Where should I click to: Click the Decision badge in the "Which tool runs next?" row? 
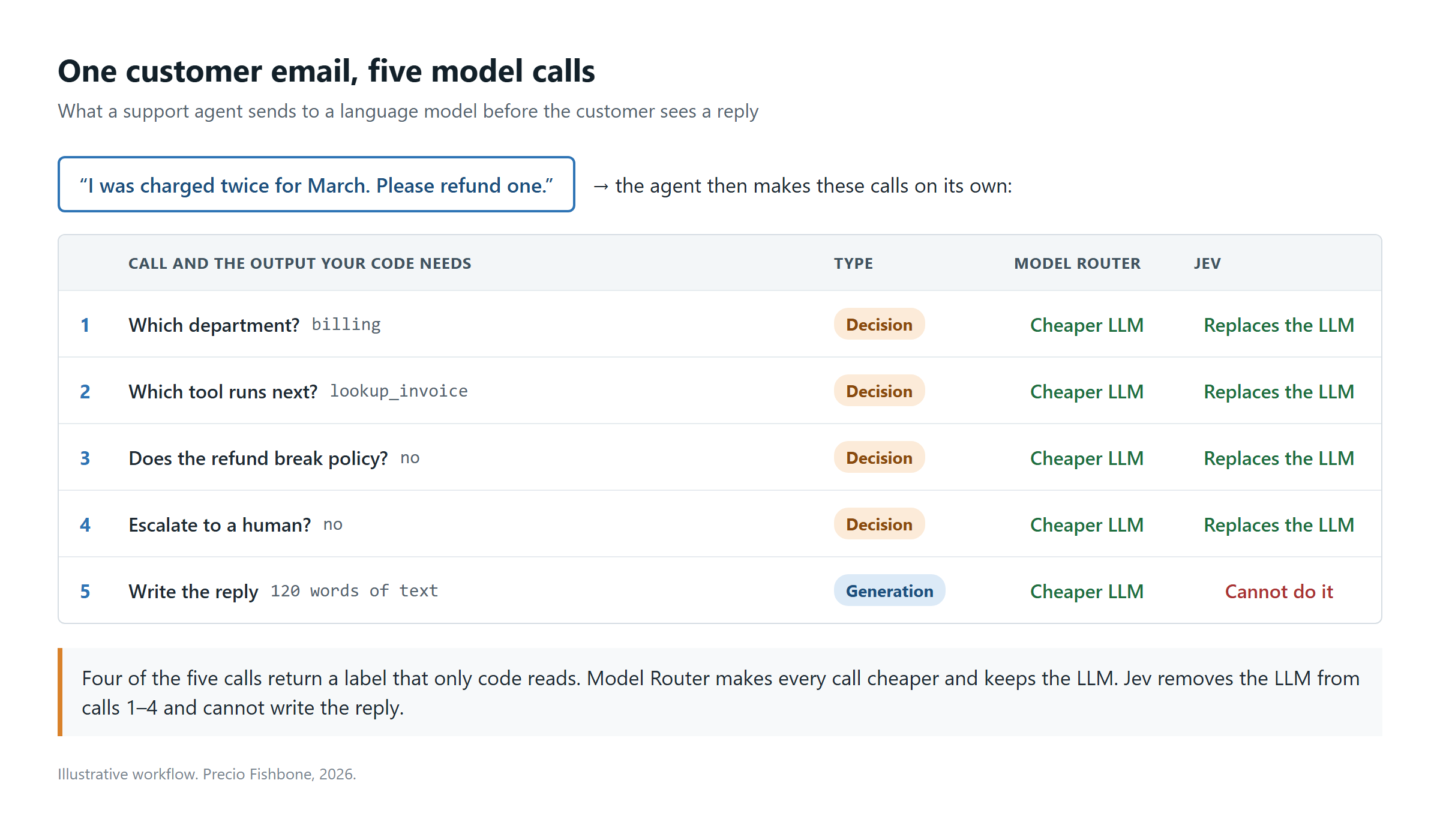pos(879,391)
